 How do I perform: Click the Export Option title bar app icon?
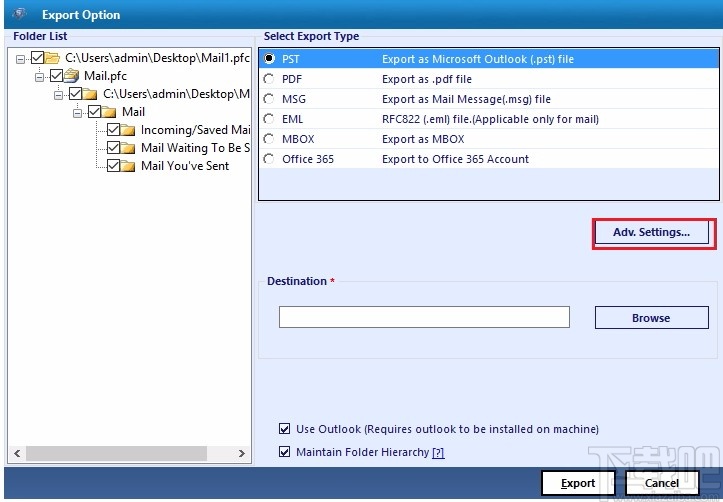[x=19, y=14]
